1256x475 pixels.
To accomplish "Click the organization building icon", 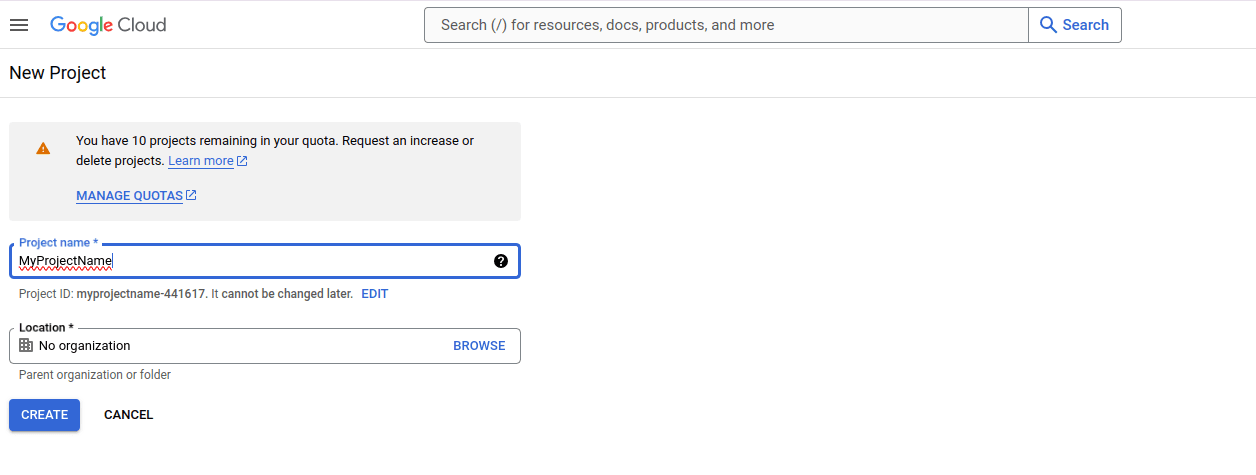I will click(26, 345).
